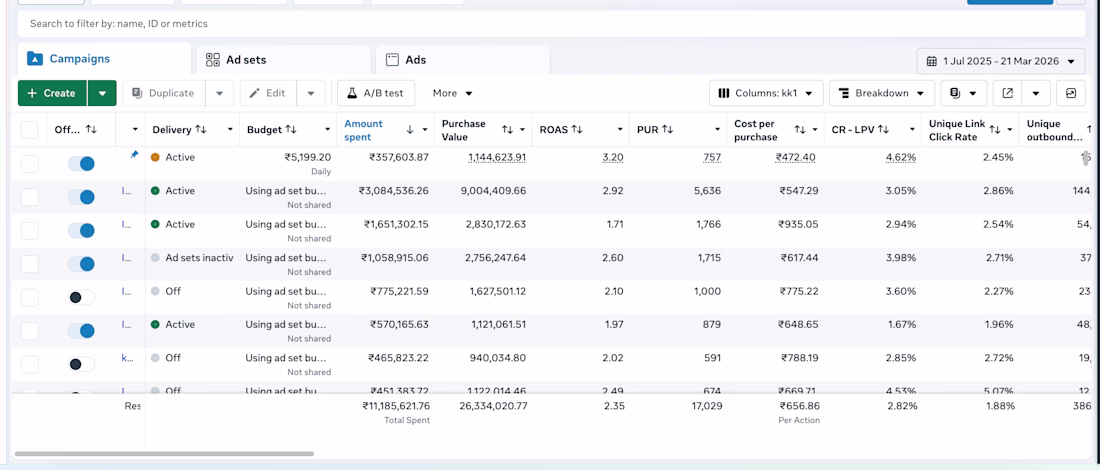
Task: Open the reports dropdown icon next to Breakdown
Action: point(963,93)
